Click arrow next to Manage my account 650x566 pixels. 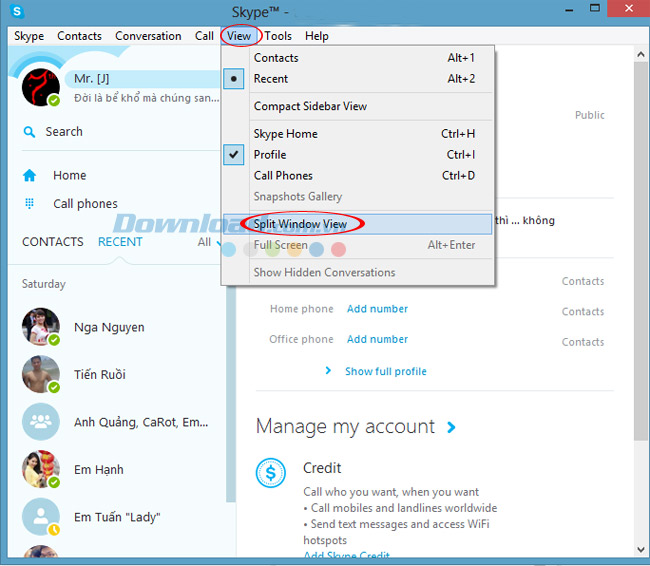point(451,427)
